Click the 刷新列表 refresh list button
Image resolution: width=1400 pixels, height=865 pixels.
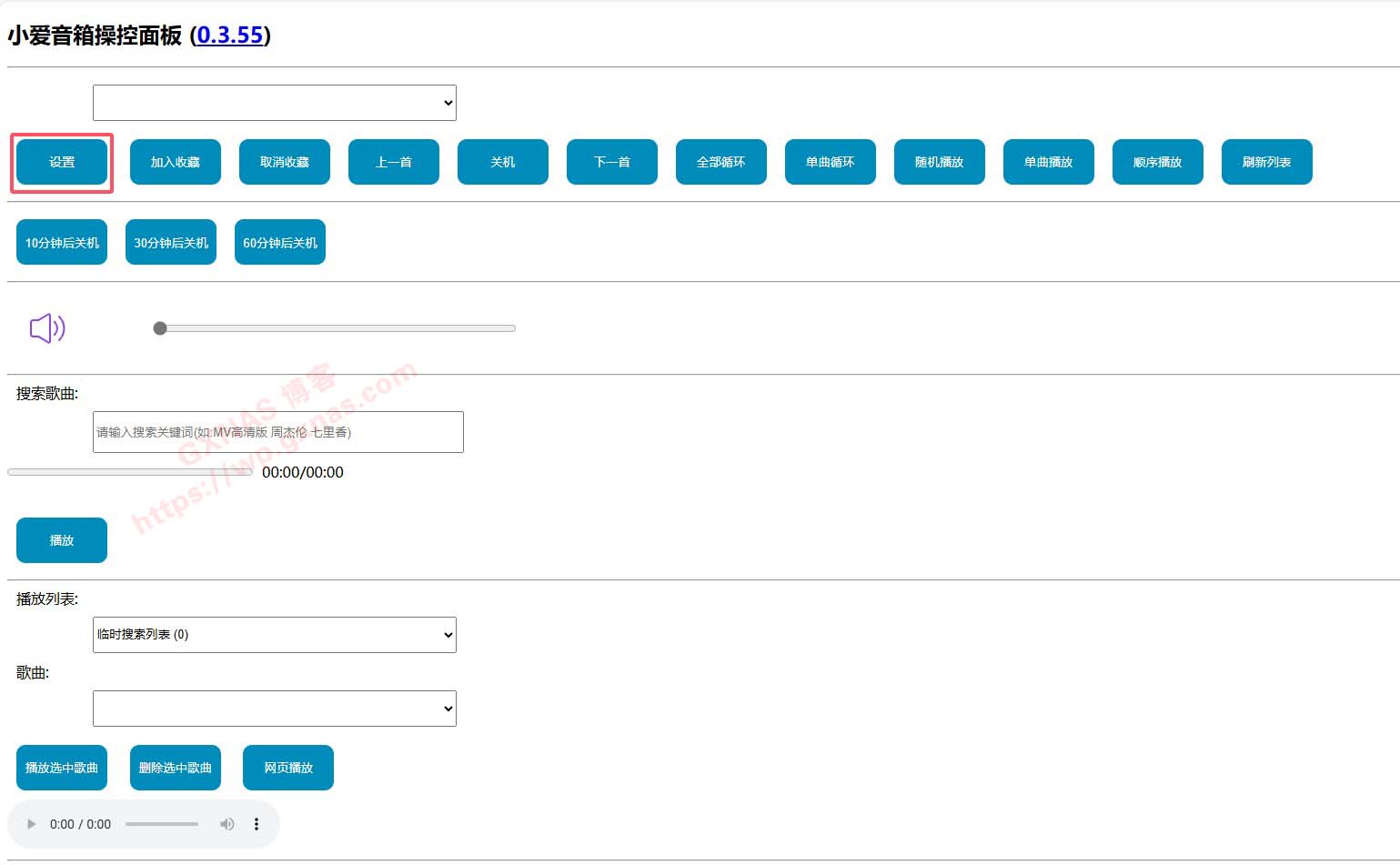point(1267,162)
